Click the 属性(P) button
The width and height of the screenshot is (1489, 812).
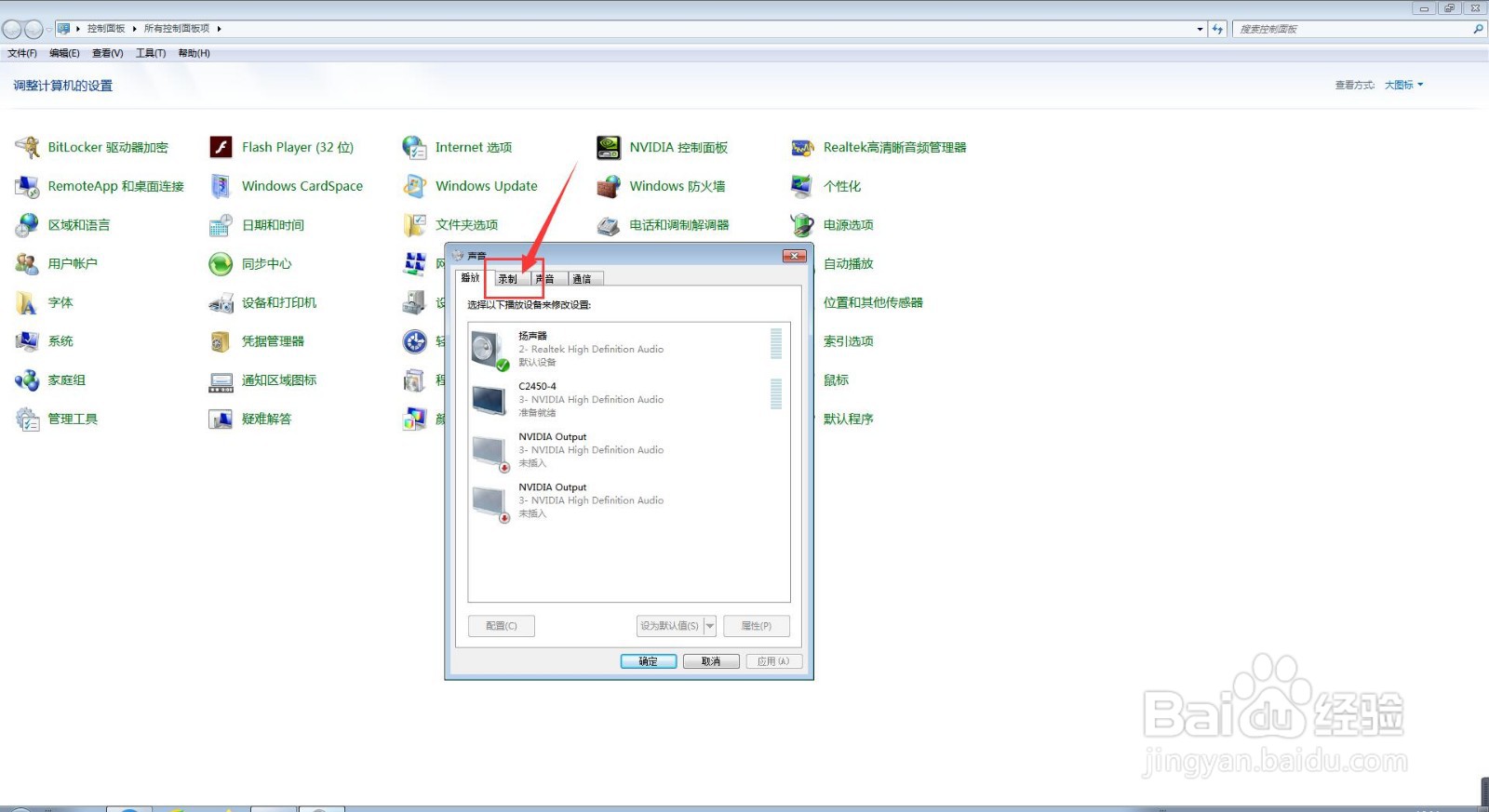point(757,626)
